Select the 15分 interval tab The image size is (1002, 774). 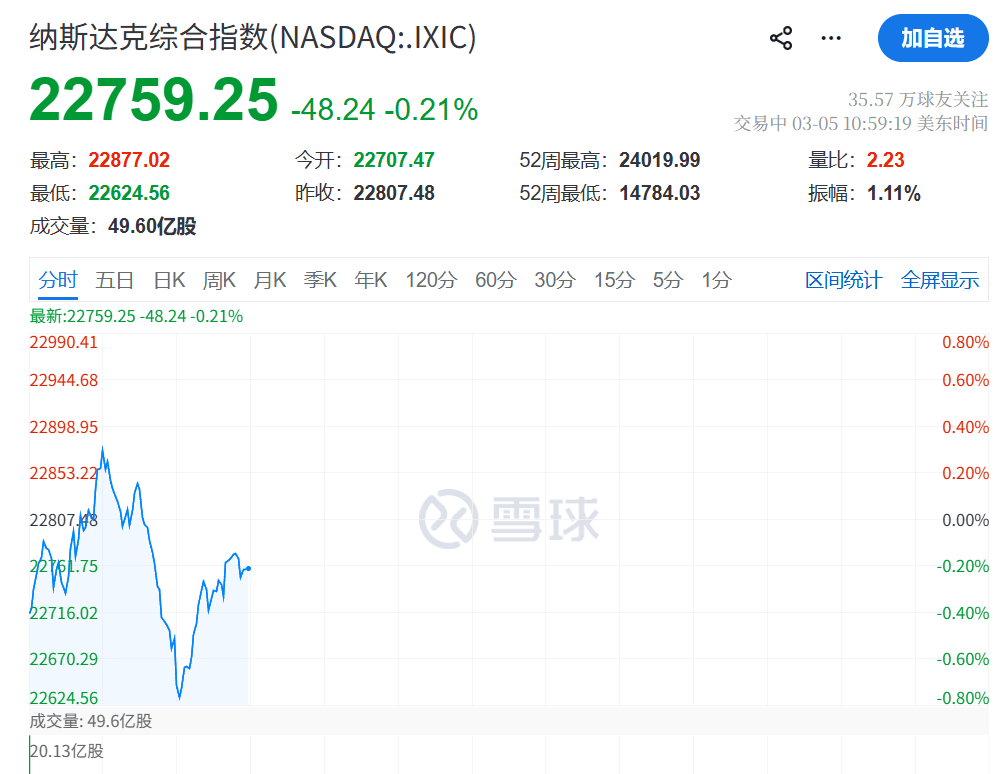613,280
